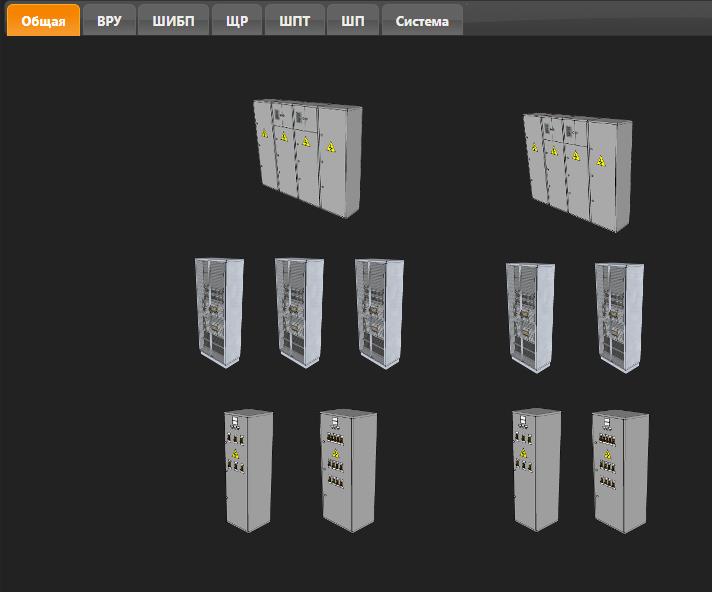Open the ШП tab

(353, 20)
